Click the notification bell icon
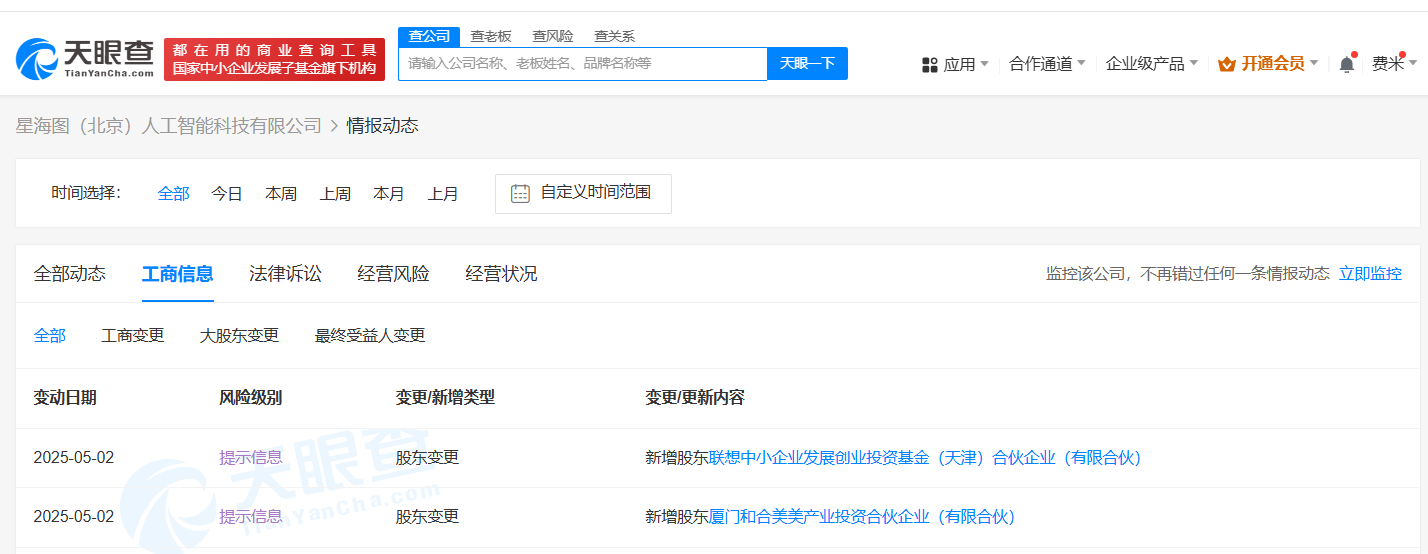1428x554 pixels. 1346,64
